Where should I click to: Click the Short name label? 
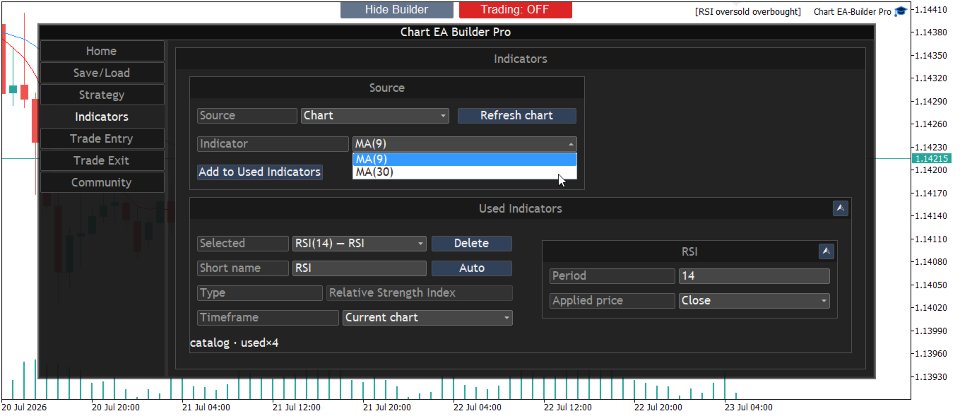coord(242,268)
